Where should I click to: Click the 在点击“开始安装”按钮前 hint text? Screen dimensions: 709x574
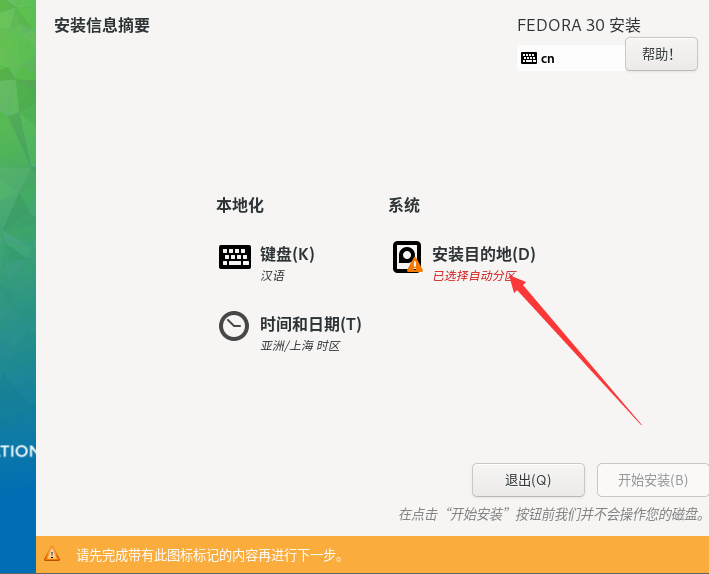pos(552,514)
